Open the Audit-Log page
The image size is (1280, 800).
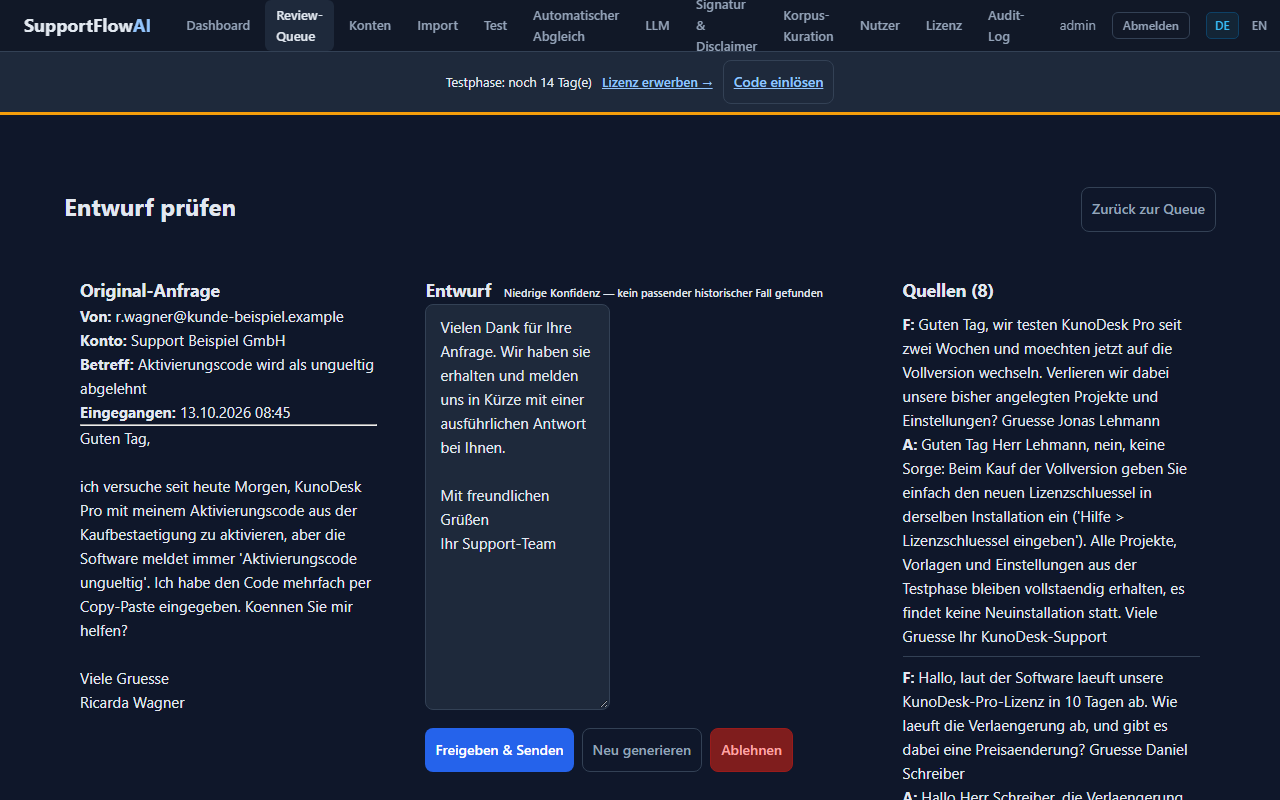(x=1005, y=26)
